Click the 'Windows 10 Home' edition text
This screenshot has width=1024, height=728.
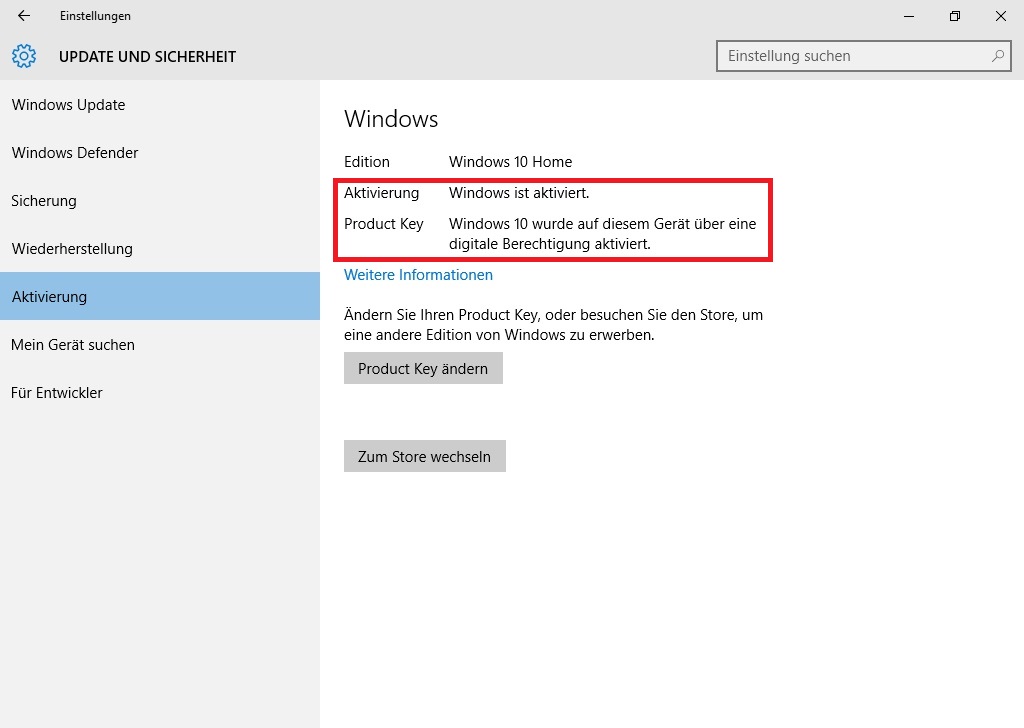(510, 162)
